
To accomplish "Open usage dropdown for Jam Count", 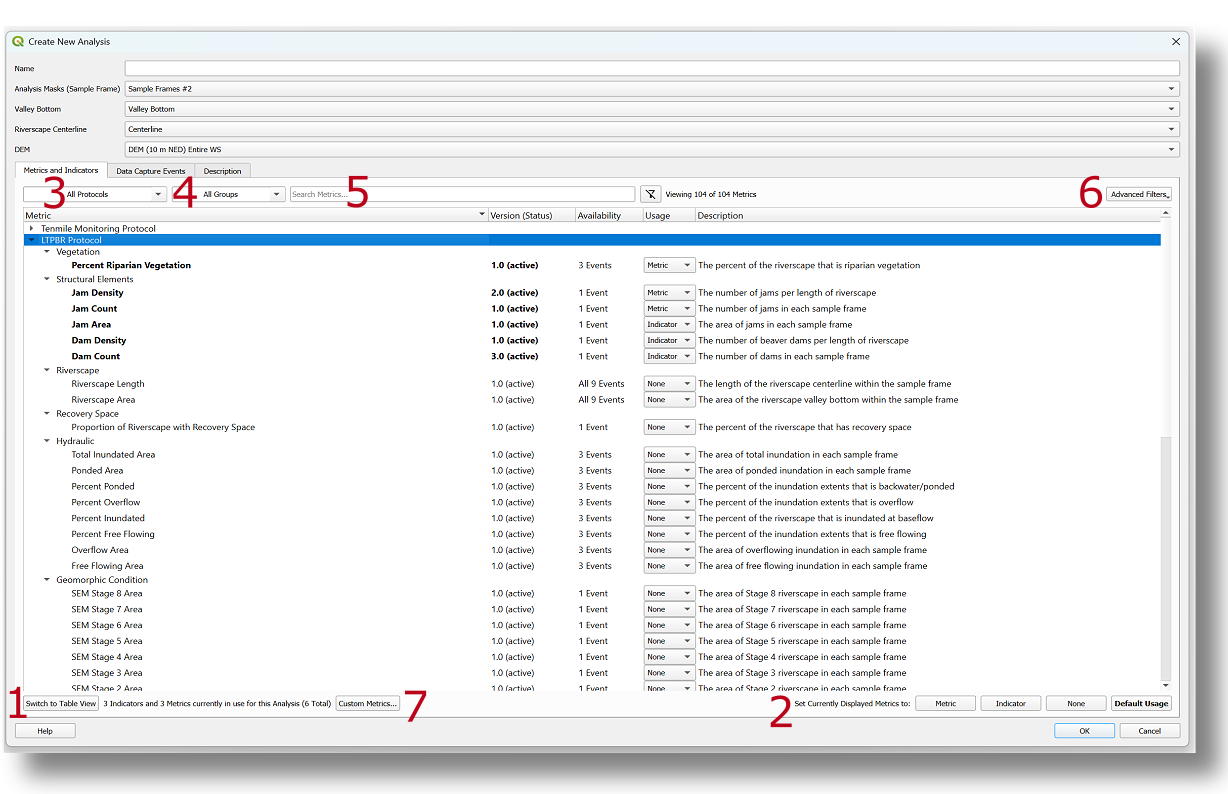I will (x=669, y=309).
